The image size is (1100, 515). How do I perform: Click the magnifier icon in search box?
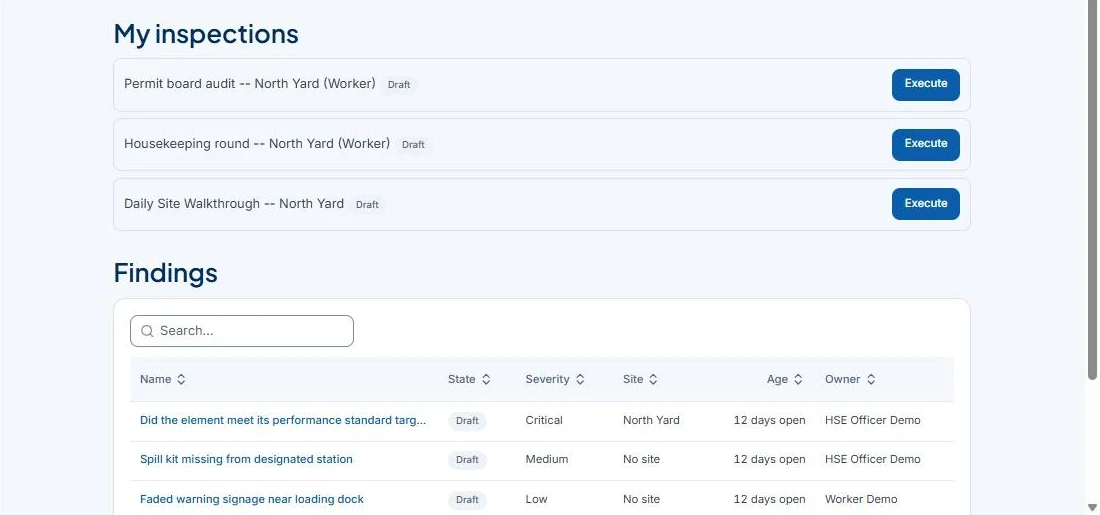147,331
